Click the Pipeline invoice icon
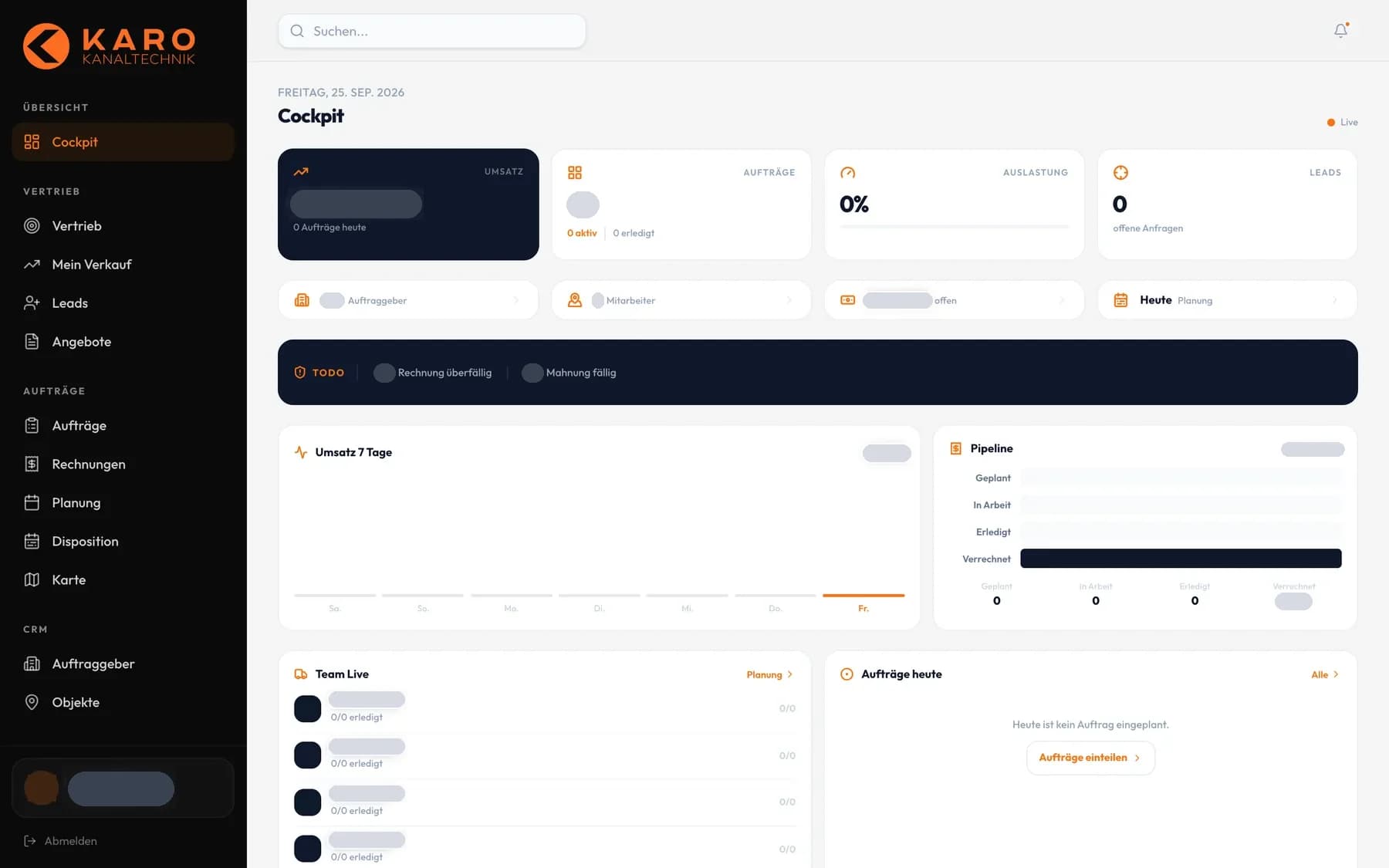1389x868 pixels. tap(955, 448)
